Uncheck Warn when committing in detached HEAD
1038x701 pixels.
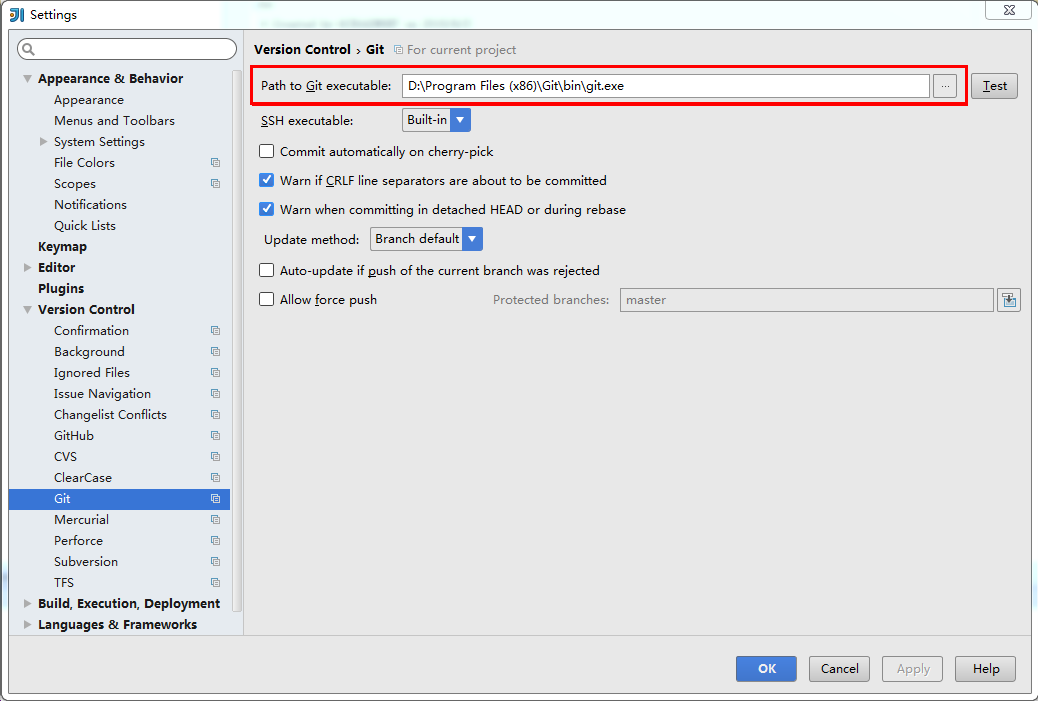click(267, 209)
